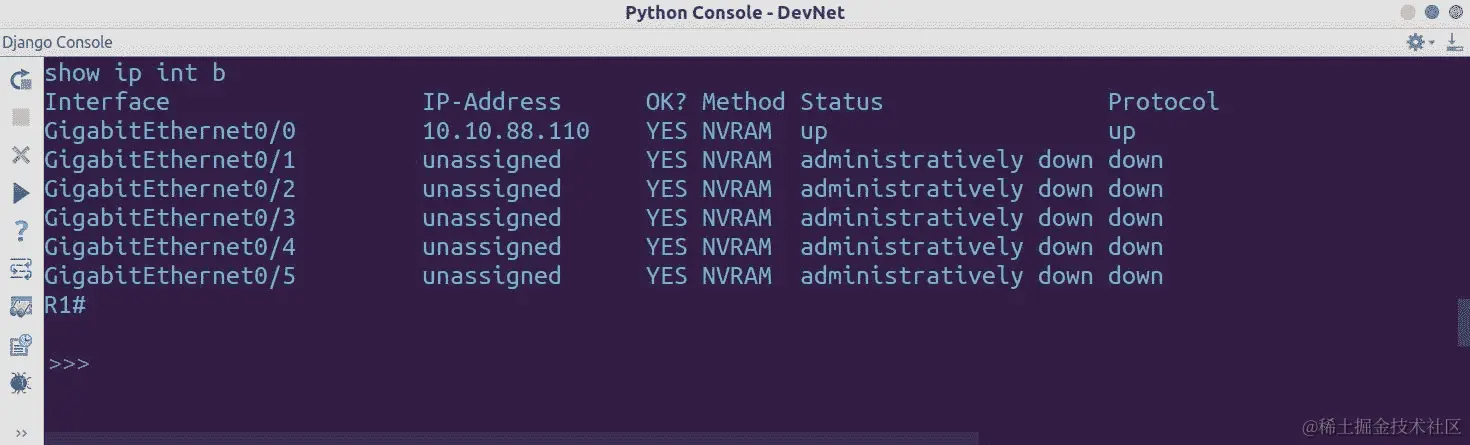Image resolution: width=1470 pixels, height=445 pixels.
Task: Execute current statement with play icon
Action: tap(20, 193)
